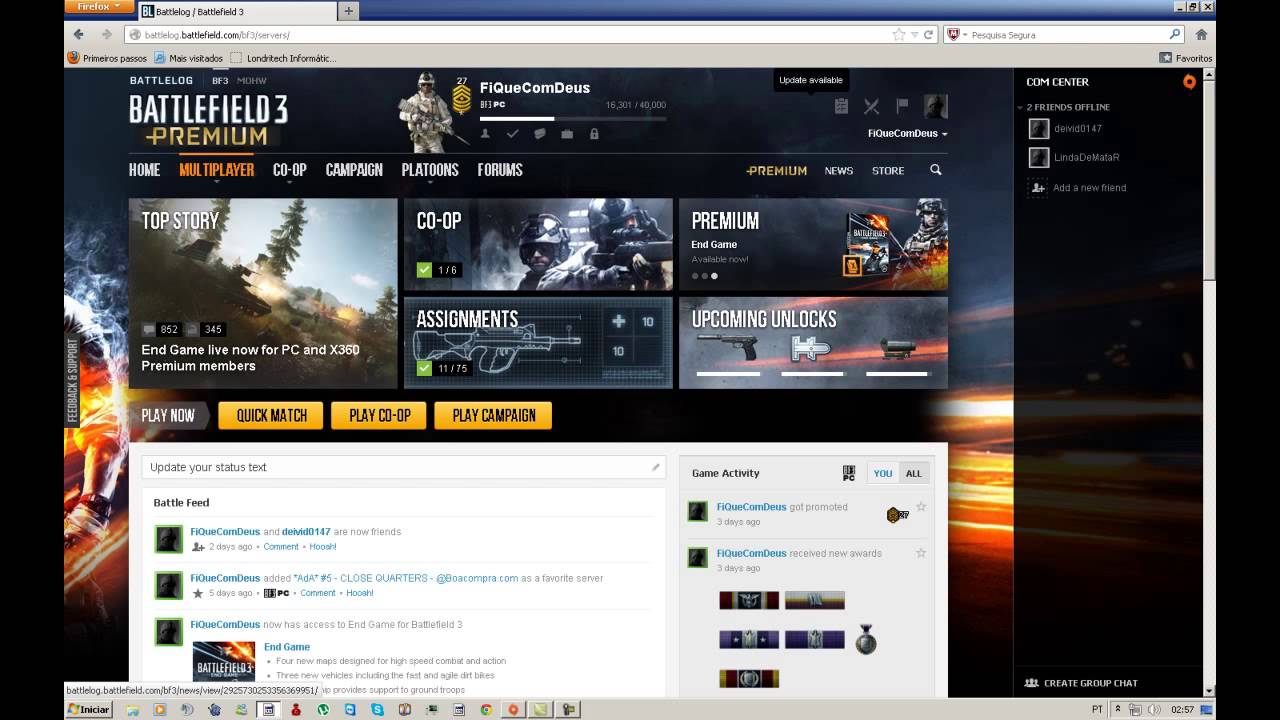Select LindaDeMataR in the friends list
1280x720 pixels.
click(1086, 157)
